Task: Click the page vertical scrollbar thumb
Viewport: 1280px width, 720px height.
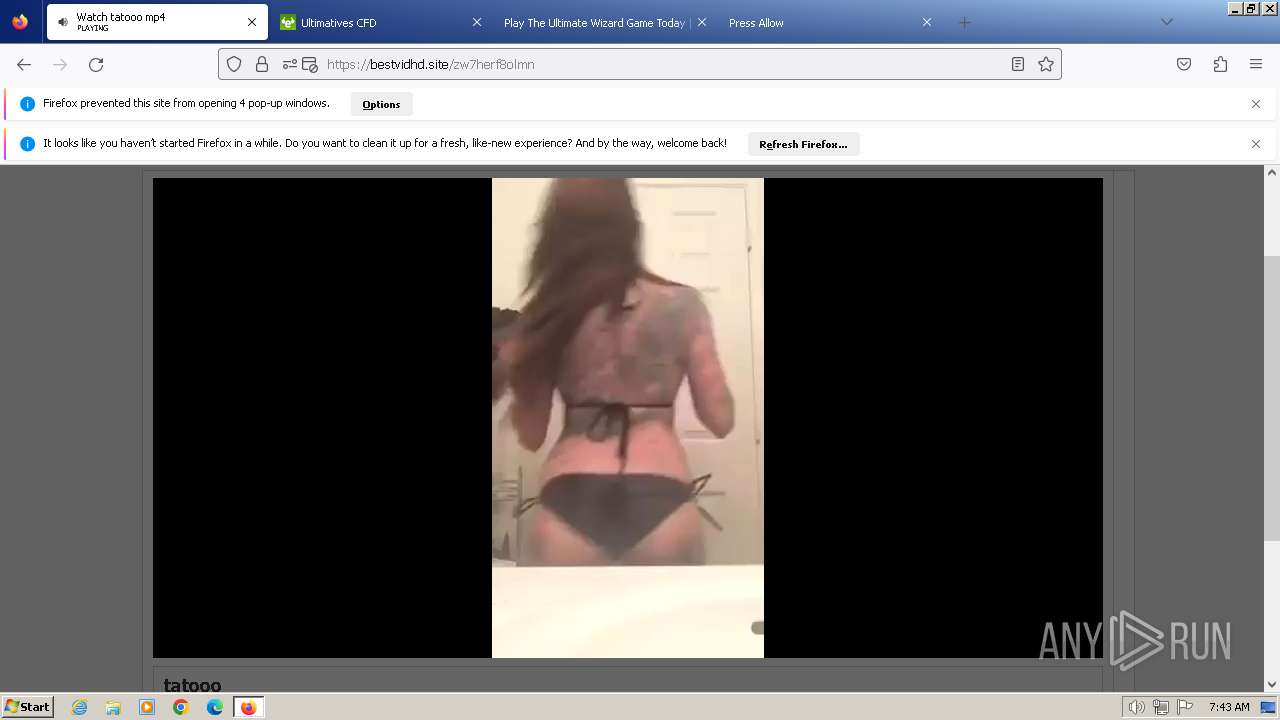Action: [x=1271, y=399]
